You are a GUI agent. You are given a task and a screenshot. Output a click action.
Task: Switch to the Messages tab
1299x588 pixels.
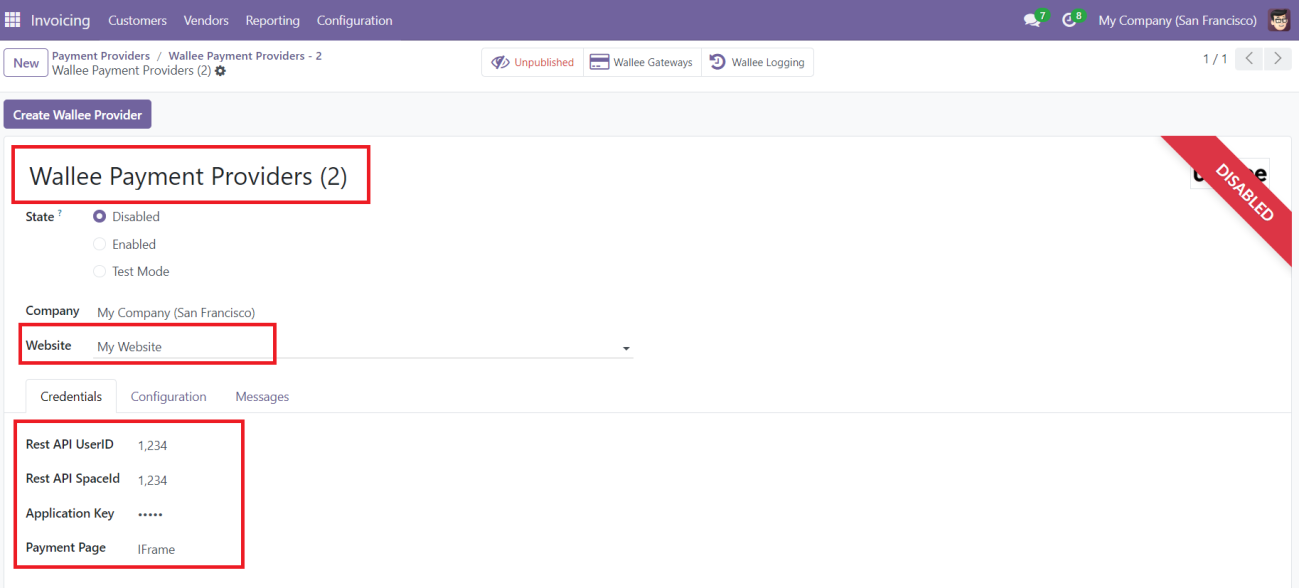(x=262, y=397)
